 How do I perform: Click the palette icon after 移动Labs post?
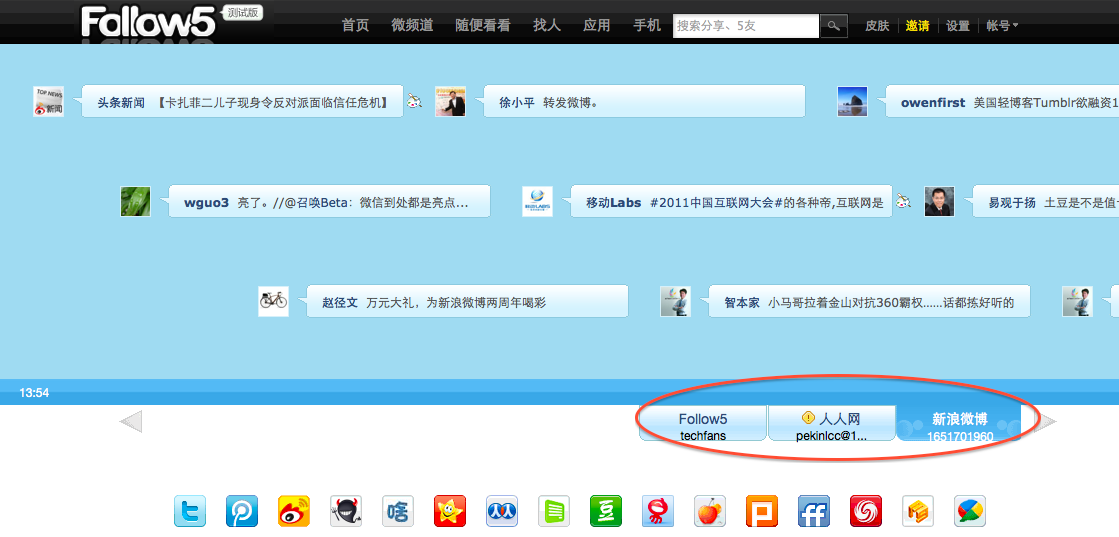(x=903, y=201)
